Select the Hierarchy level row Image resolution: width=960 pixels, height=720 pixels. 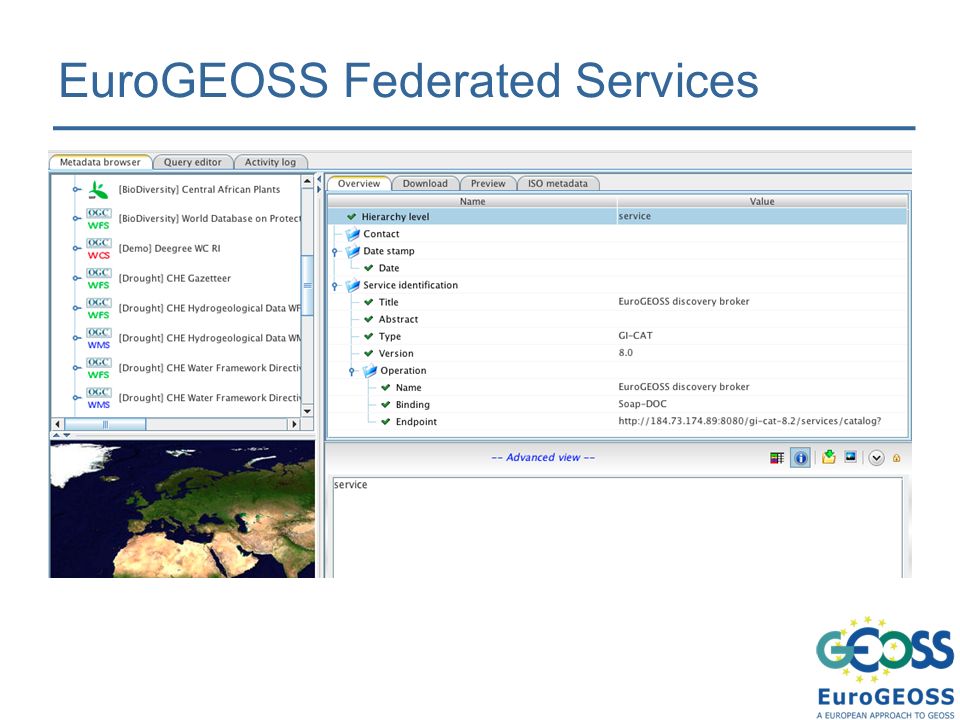tap(618, 217)
